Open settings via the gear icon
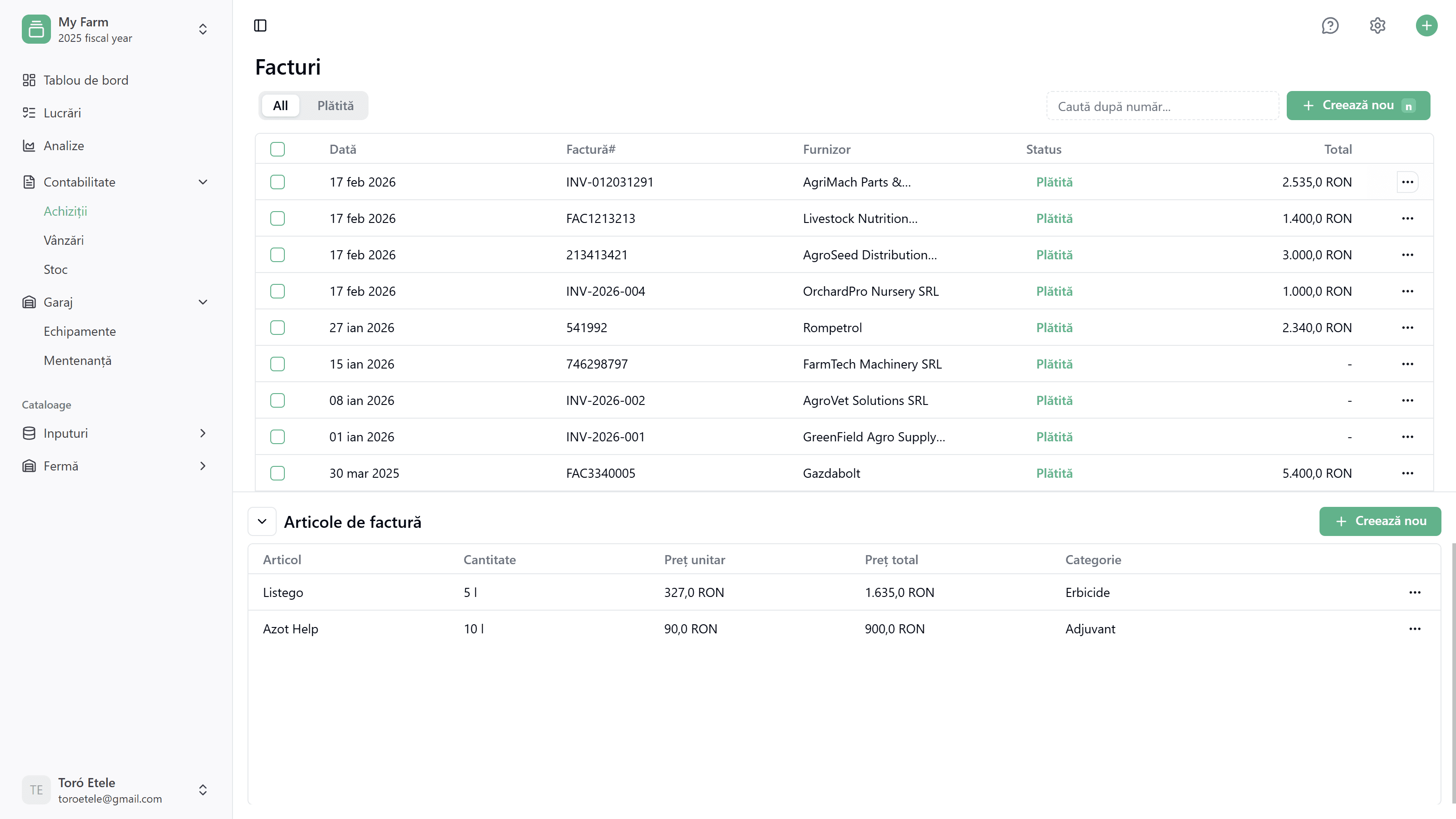This screenshot has width=1456, height=819. 1377,25
